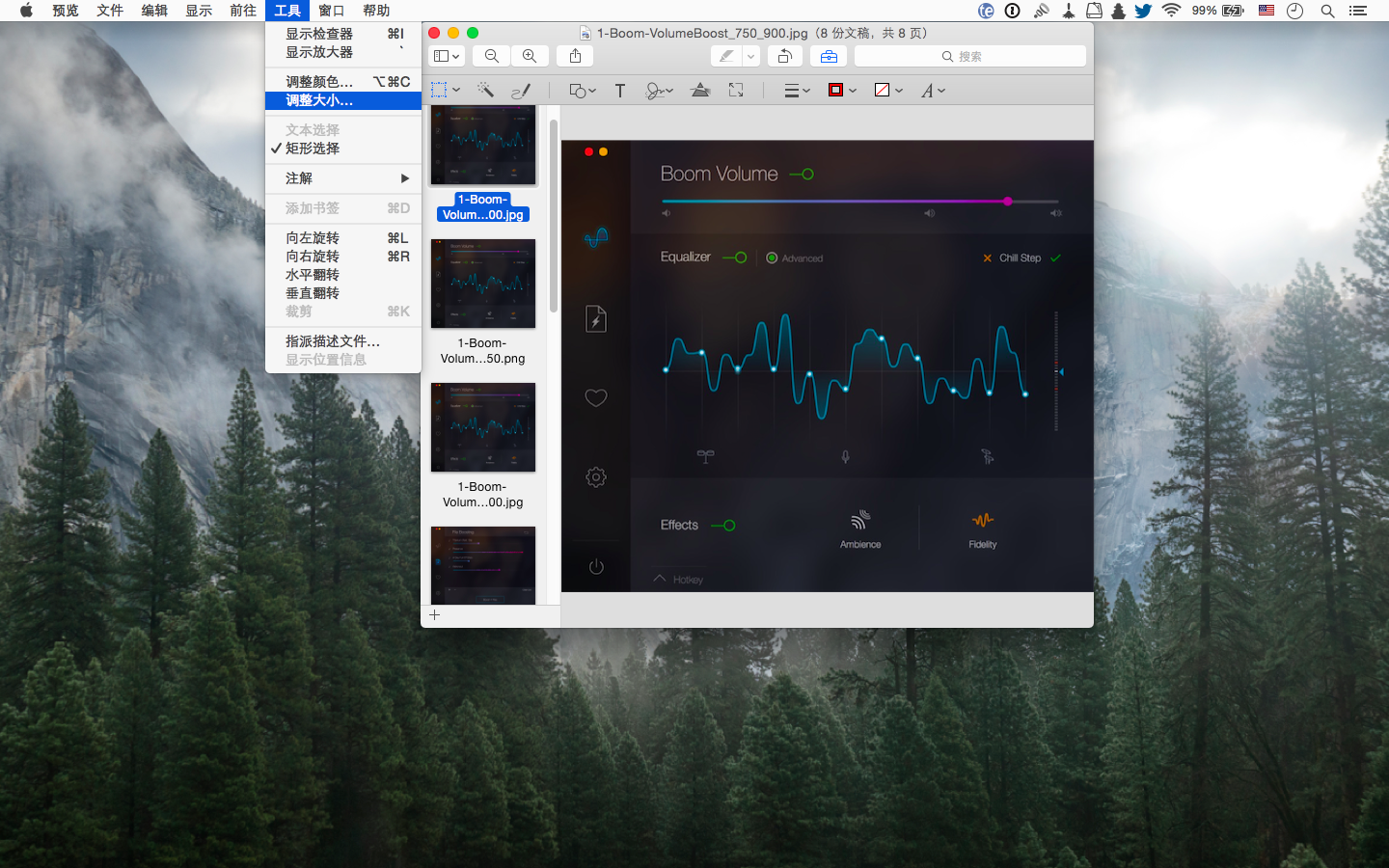Open the 窗口 menu in menu bar
Screen dimensions: 1389x868
click(332, 11)
